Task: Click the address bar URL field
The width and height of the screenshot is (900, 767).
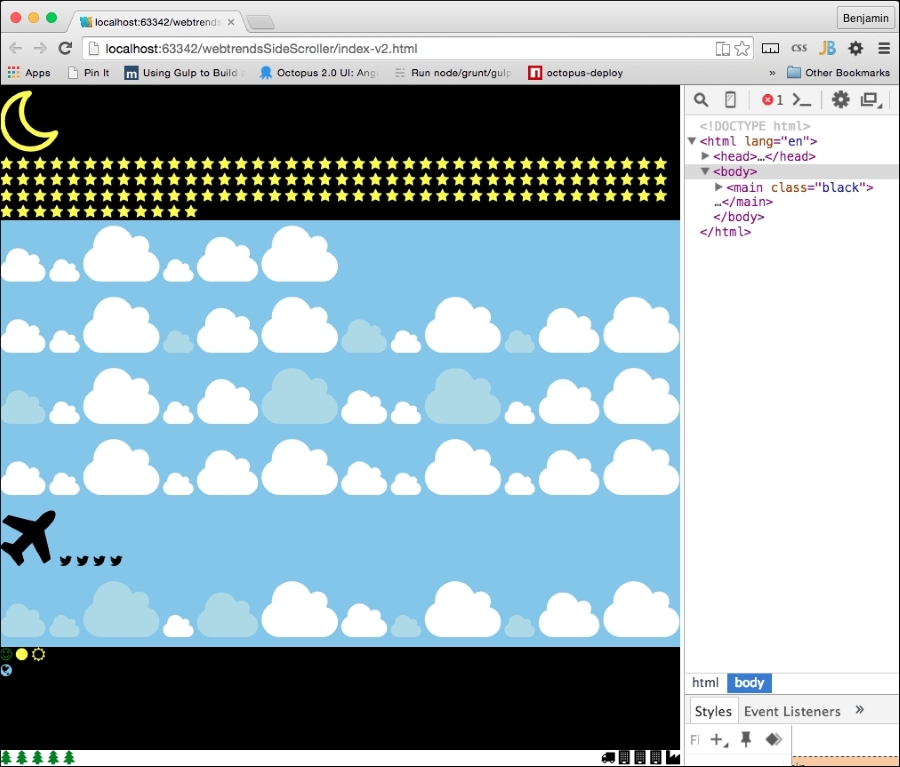Action: click(400, 48)
